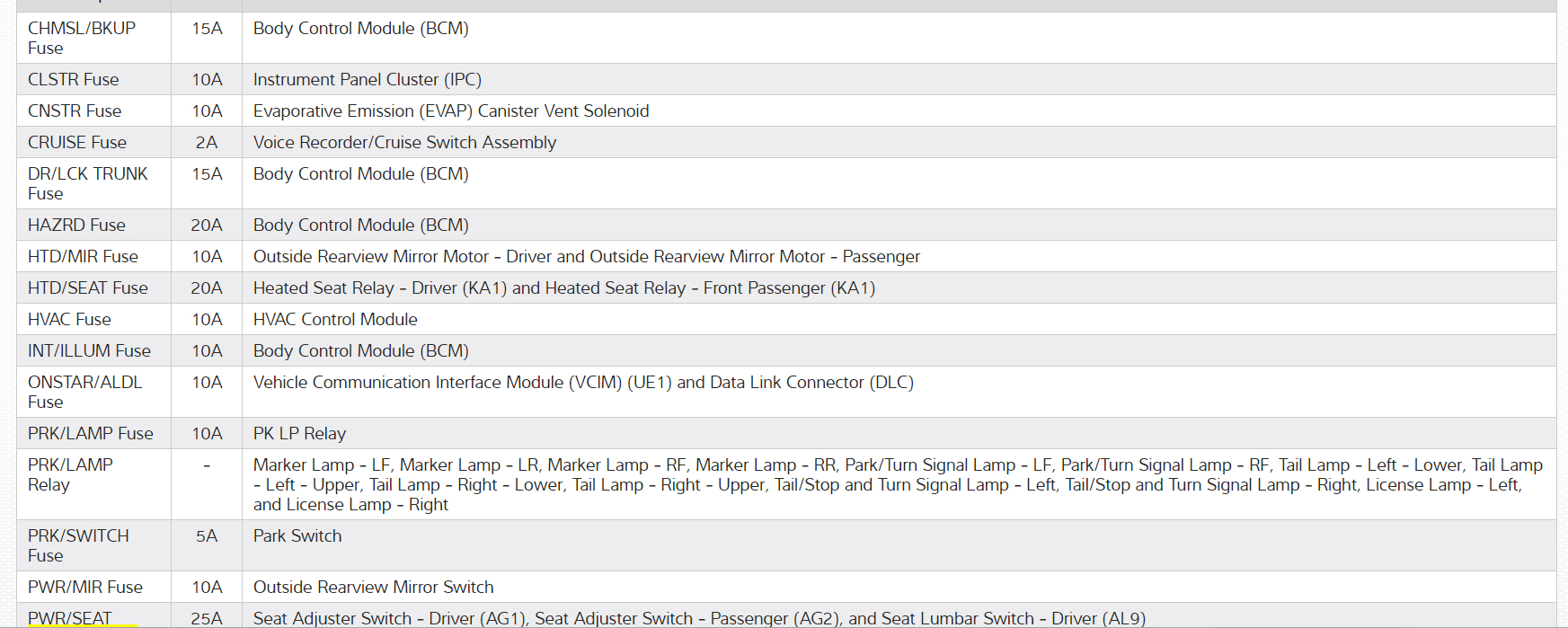This screenshot has width=1568, height=628.
Task: Click the INT/ILLUM Fuse label
Action: click(89, 350)
